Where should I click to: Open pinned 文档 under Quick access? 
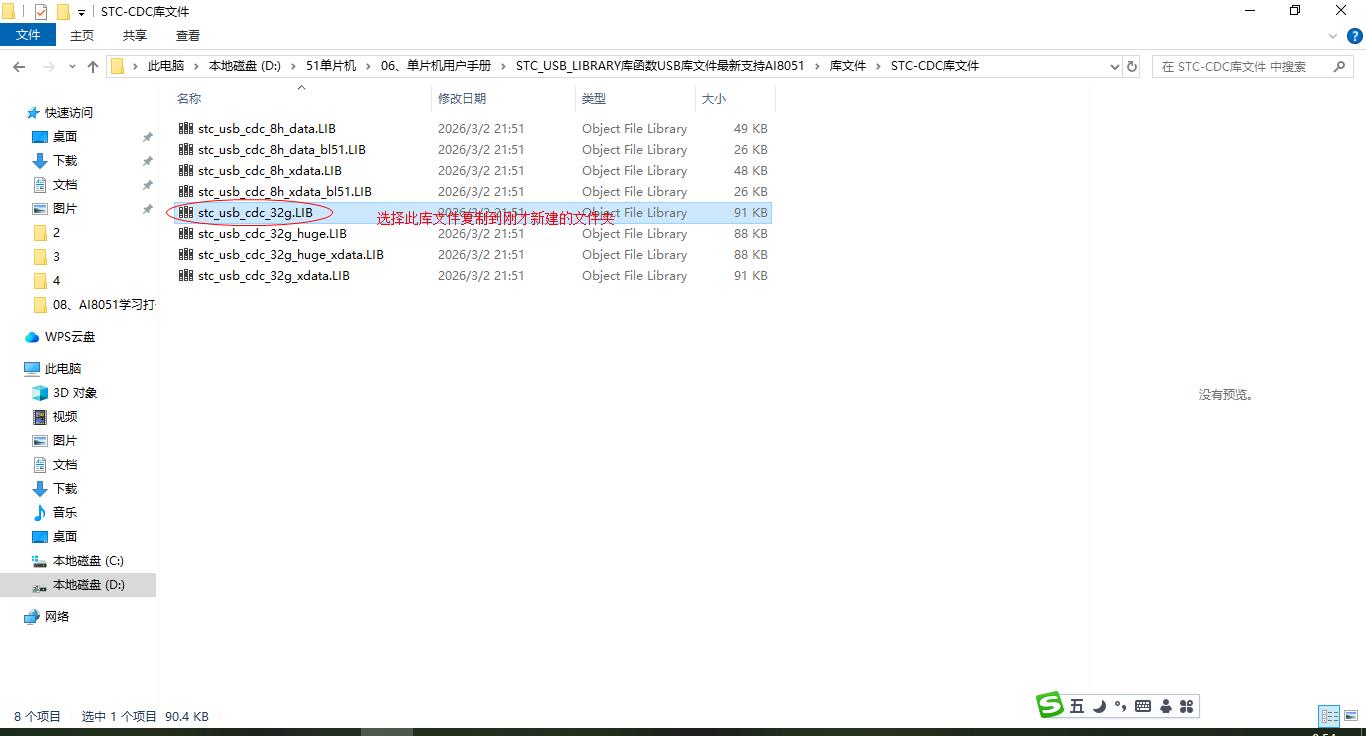[65, 185]
